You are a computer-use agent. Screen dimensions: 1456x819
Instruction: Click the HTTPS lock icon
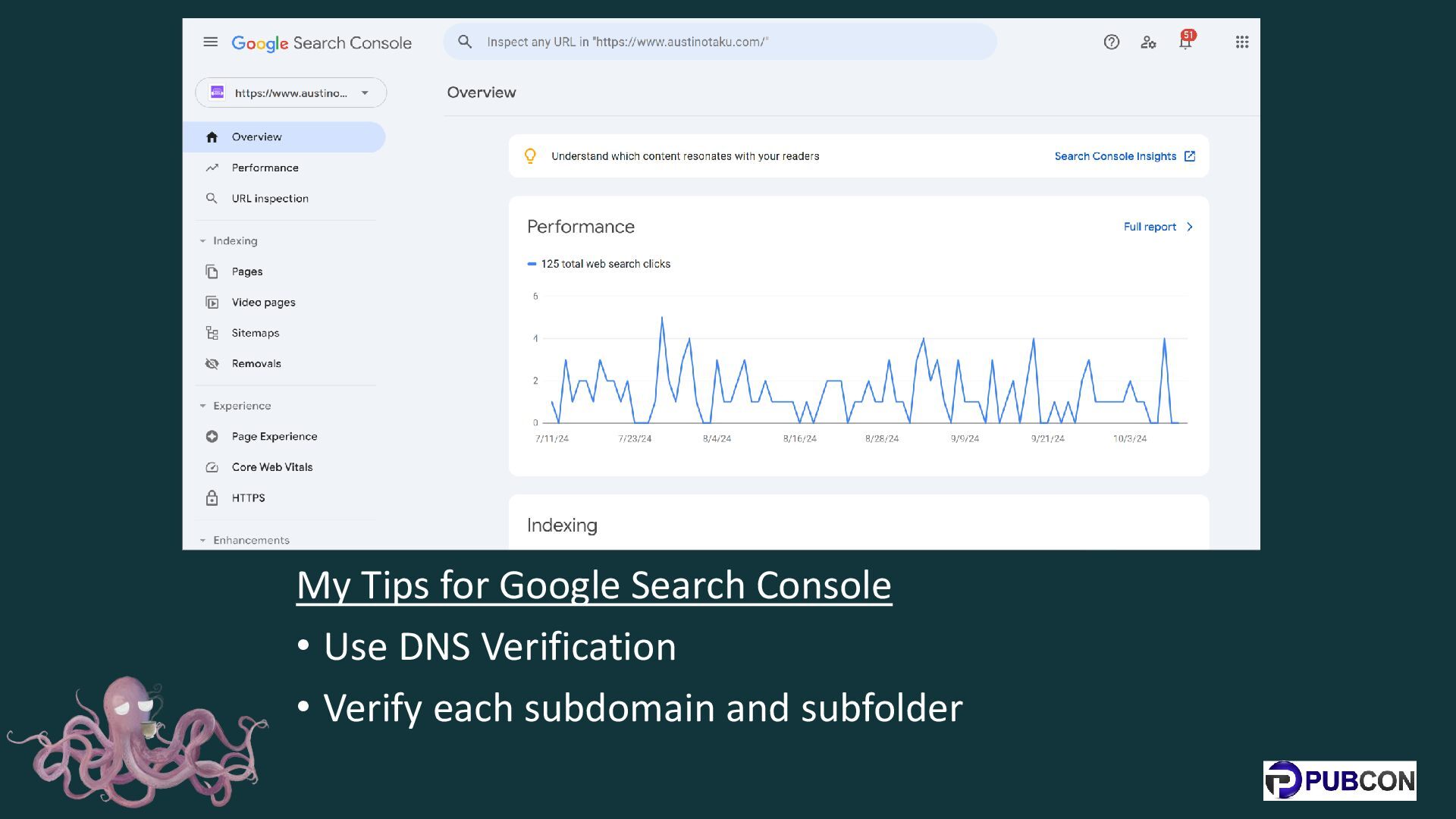pyautogui.click(x=212, y=498)
